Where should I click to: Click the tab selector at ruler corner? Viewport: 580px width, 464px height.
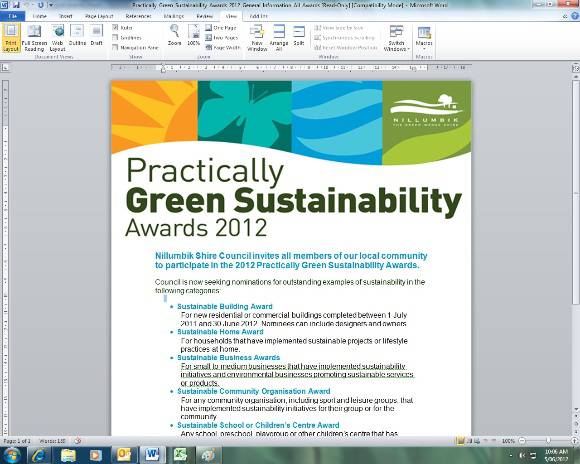pyautogui.click(x=6, y=68)
